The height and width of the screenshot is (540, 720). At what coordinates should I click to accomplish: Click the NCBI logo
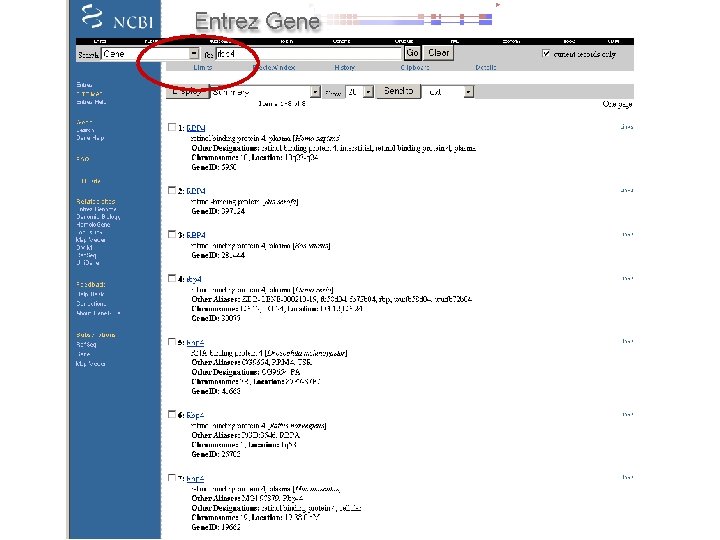pos(117,17)
